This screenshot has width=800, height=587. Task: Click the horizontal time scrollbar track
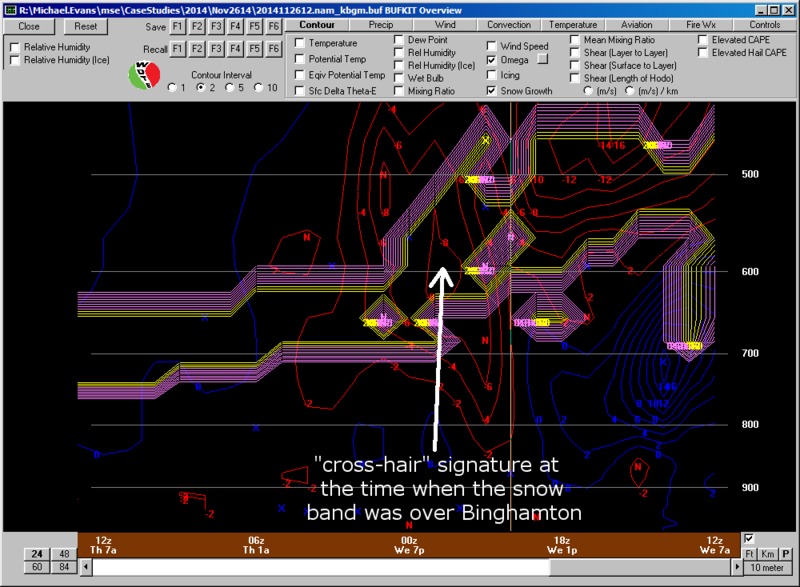coord(411,567)
